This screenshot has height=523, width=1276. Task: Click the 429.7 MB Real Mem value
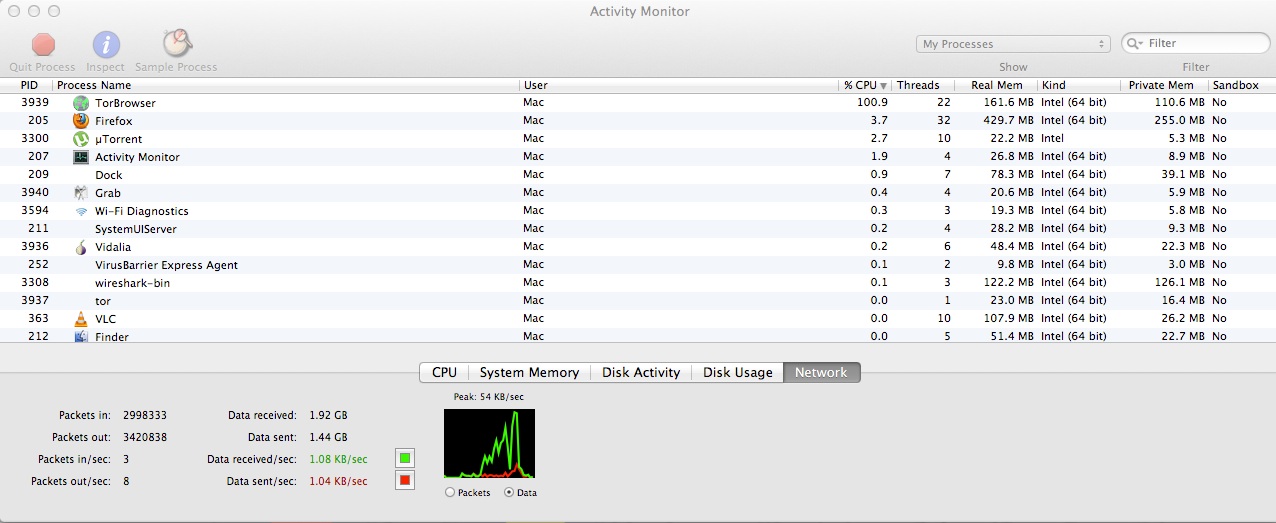click(x=1009, y=121)
